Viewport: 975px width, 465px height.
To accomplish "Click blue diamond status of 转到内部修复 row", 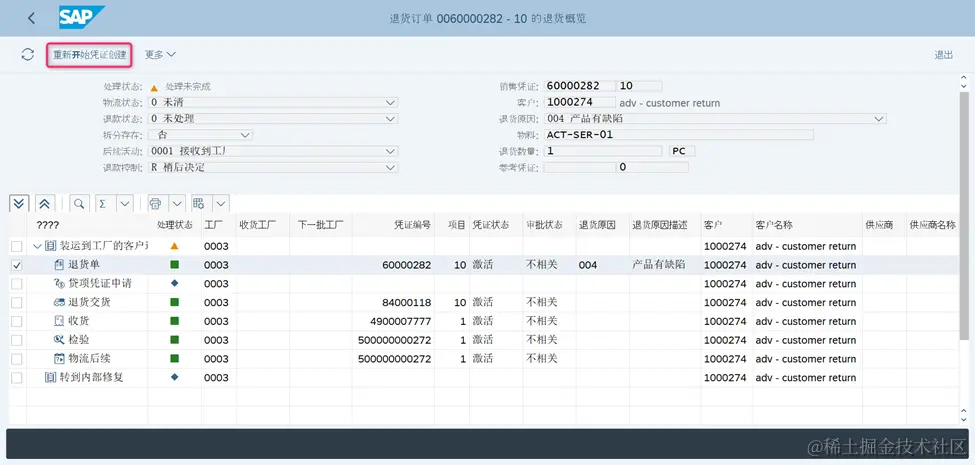I will tap(174, 377).
